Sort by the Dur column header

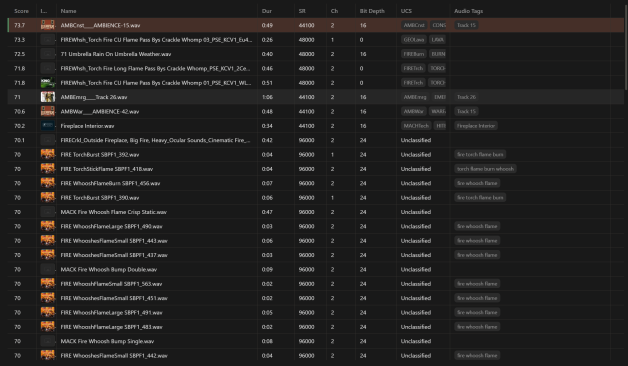pyautogui.click(x=266, y=11)
